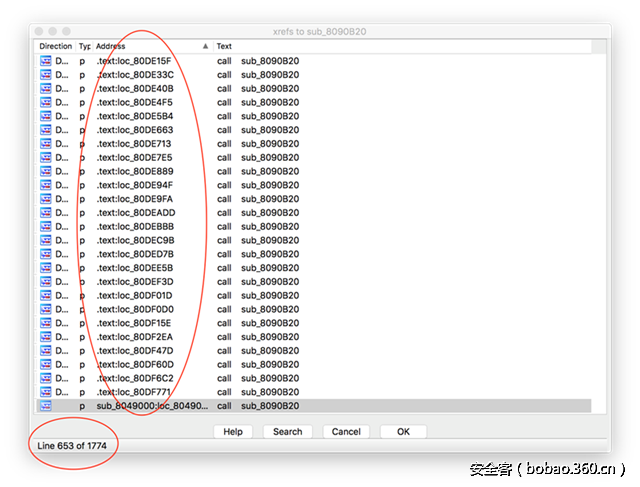Select address .text:loc_80DEF3D
640x487 pixels.
click(135, 282)
